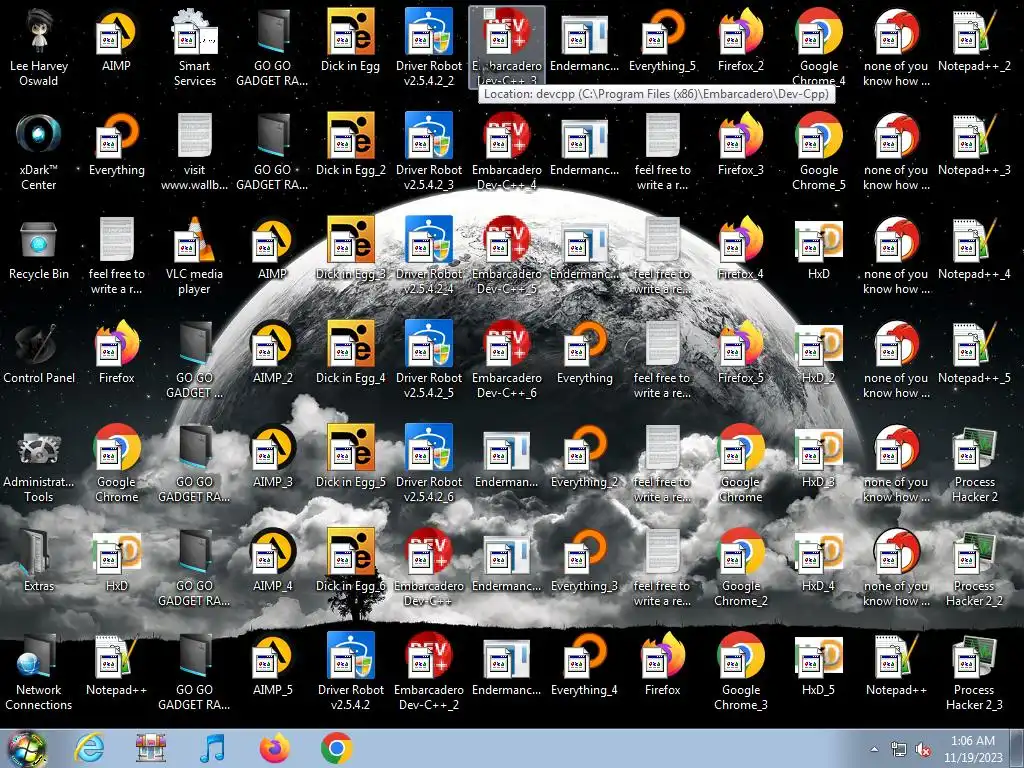Click the AIMP_4 icon label
Viewport: 1024px width, 768px height.
[273, 586]
